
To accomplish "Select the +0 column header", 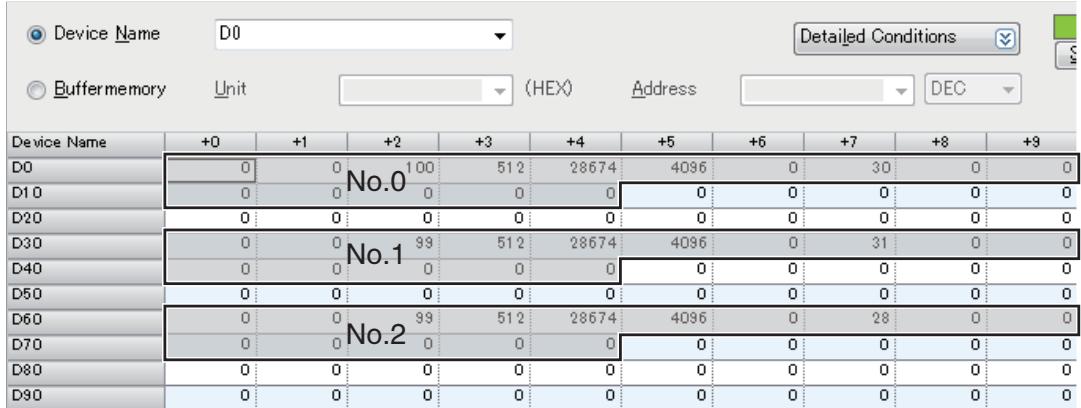I will (x=210, y=142).
